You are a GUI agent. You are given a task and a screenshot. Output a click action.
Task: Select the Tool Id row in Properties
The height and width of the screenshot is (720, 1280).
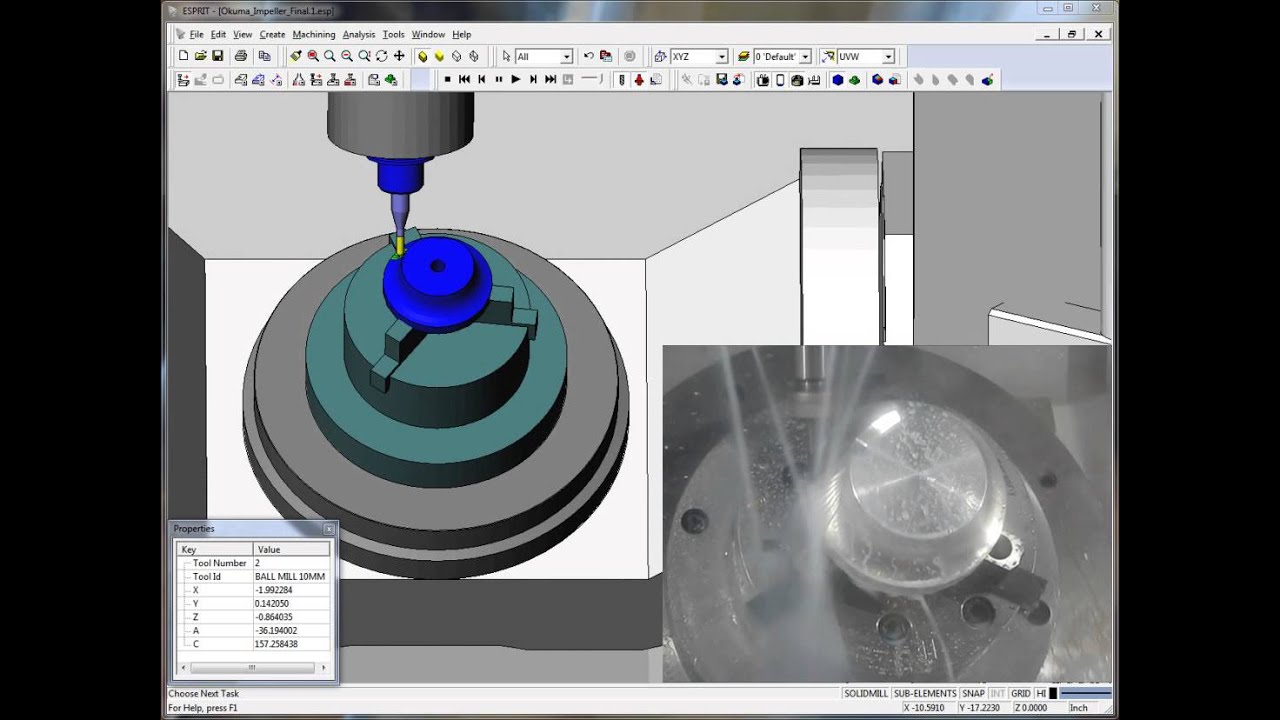254,577
